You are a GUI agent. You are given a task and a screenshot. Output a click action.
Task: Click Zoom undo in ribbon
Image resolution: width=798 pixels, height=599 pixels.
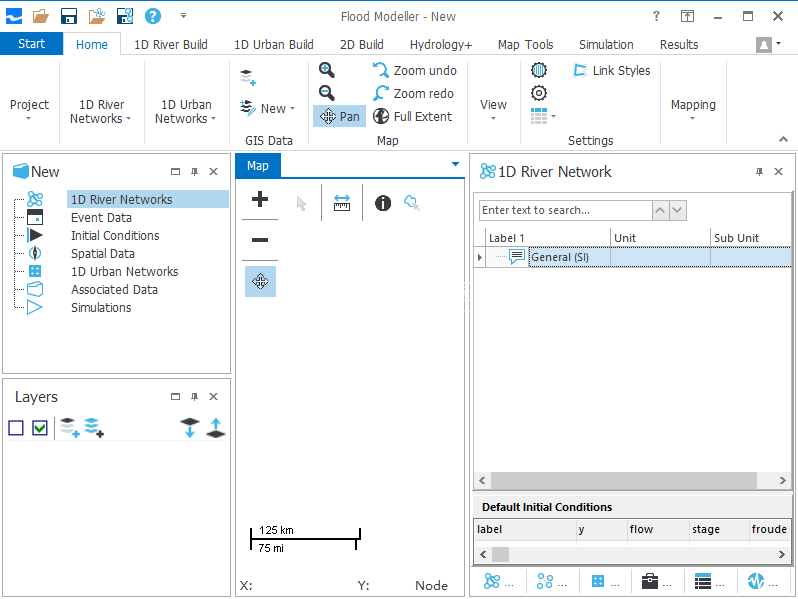(x=415, y=70)
